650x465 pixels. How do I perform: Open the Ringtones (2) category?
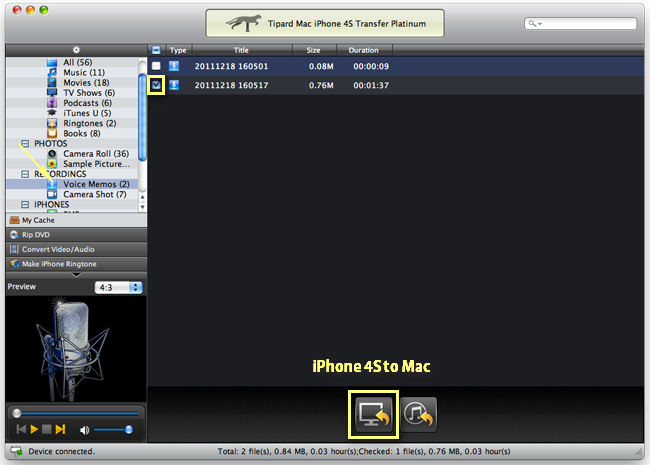coord(90,123)
